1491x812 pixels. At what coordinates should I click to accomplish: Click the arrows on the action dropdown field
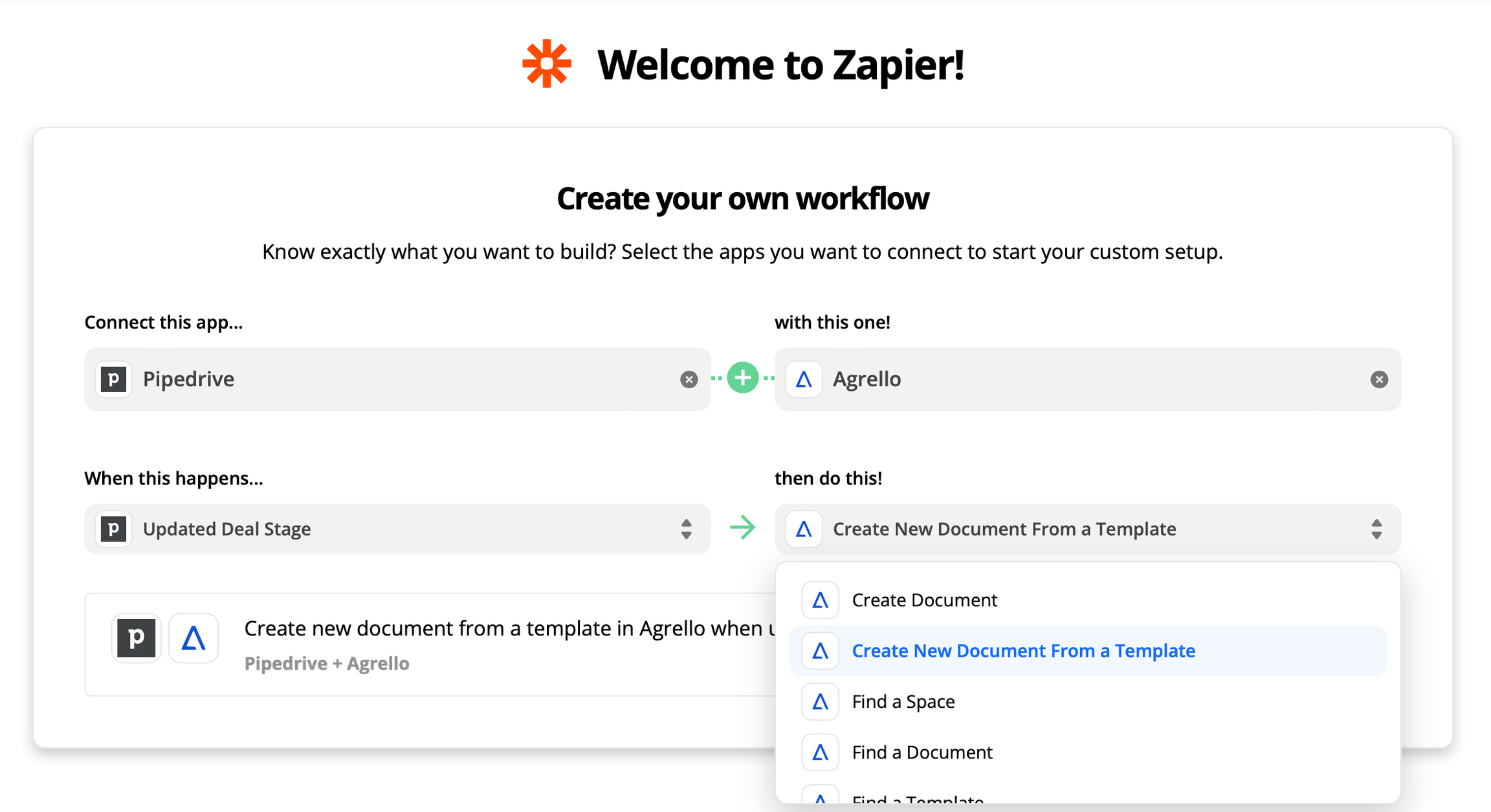(1376, 529)
